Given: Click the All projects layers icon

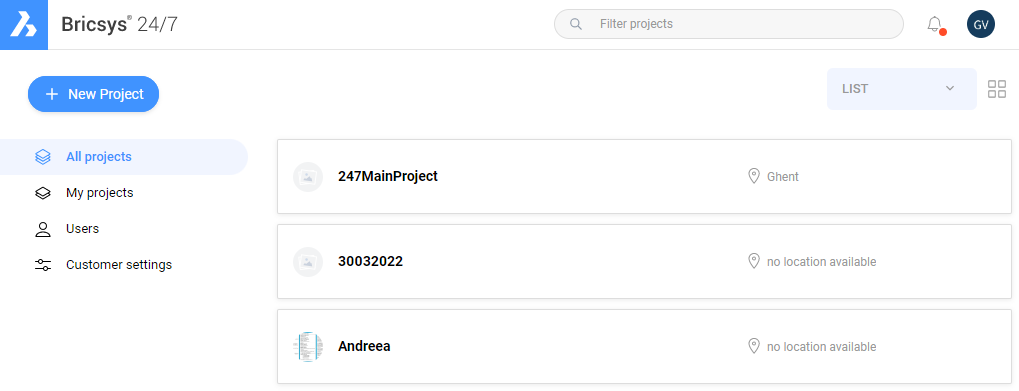Looking at the screenshot, I should point(43,157).
